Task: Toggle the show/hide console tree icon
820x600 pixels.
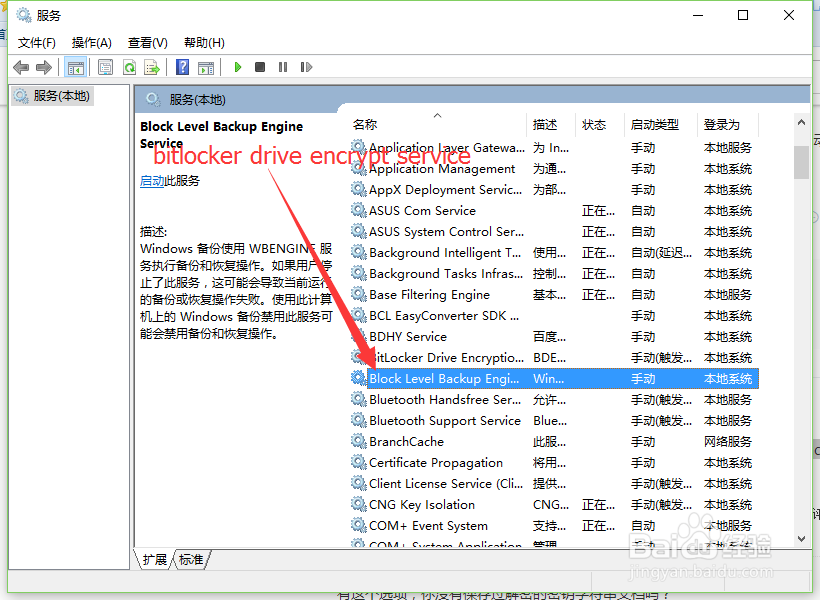Action: click(x=75, y=67)
